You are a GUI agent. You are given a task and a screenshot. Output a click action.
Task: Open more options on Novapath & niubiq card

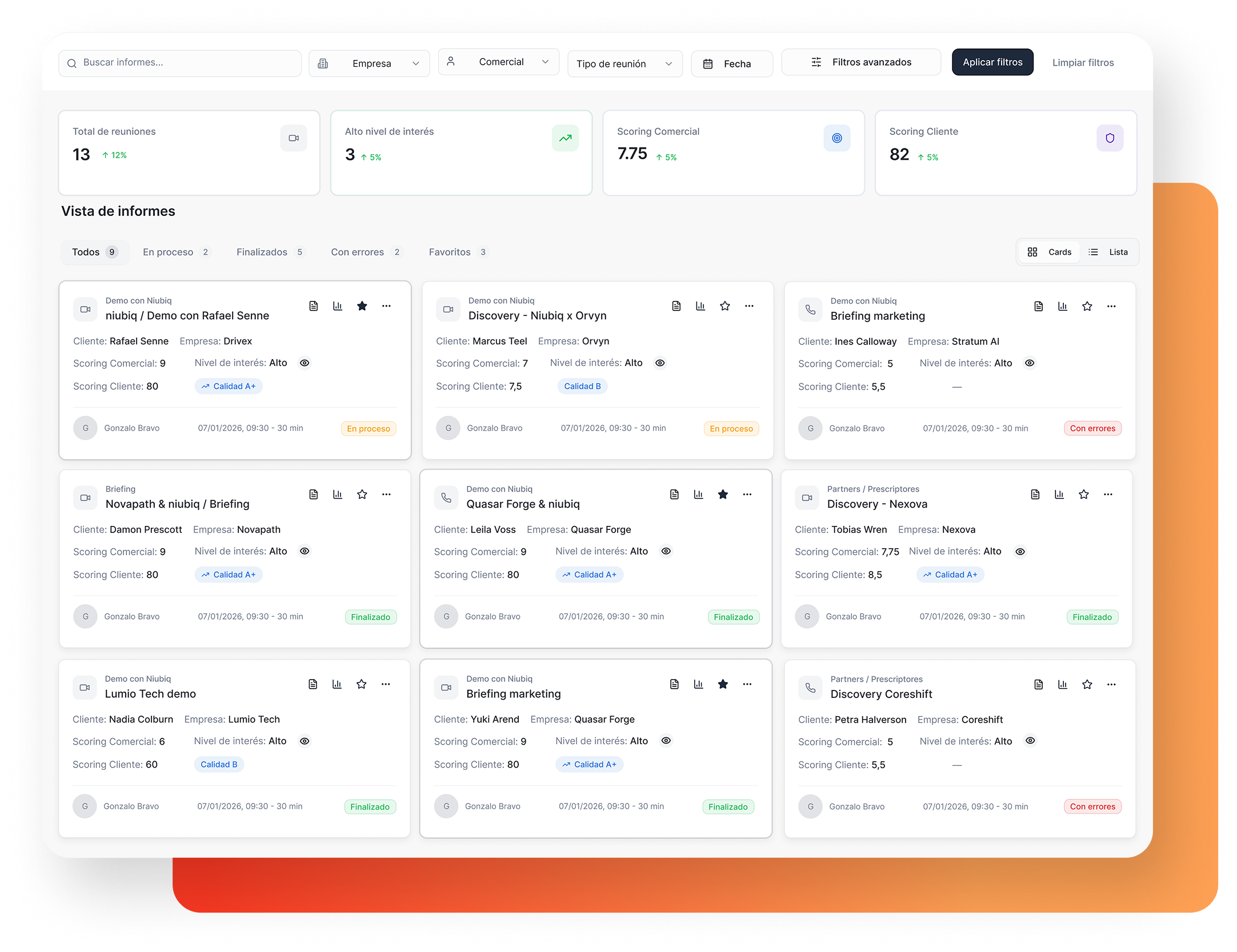tap(386, 495)
